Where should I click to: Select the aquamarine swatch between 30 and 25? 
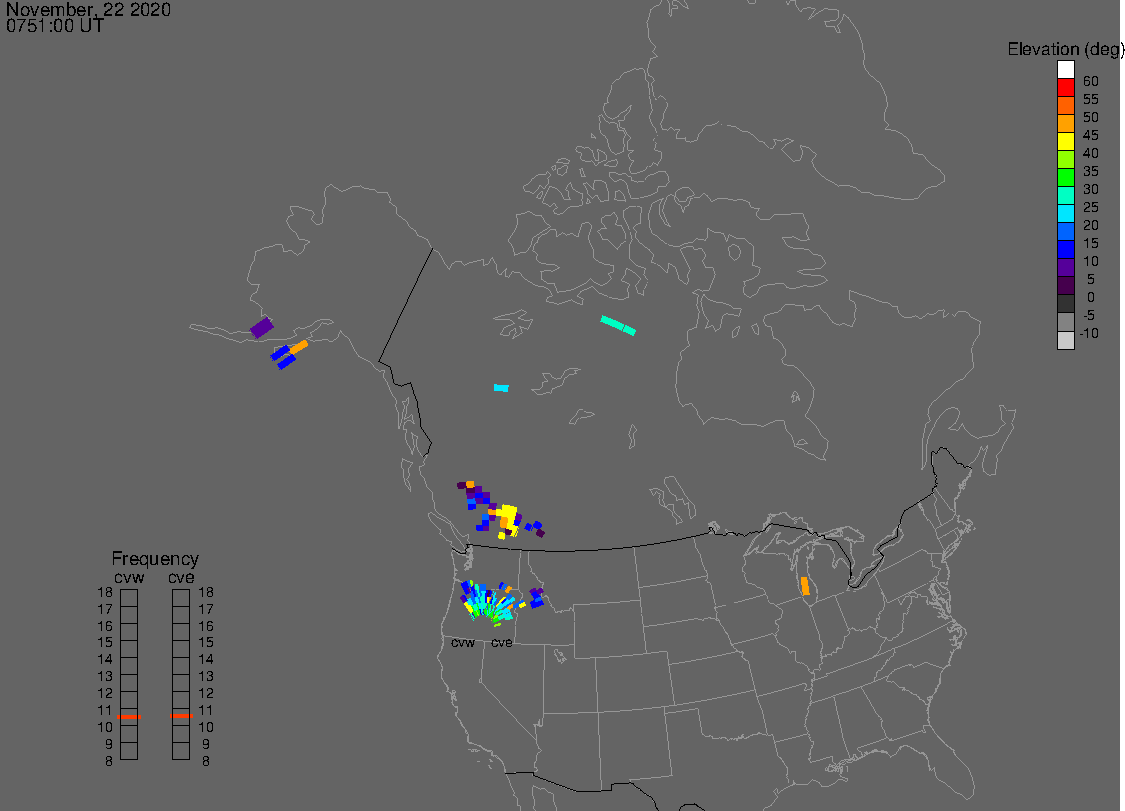(x=1065, y=195)
